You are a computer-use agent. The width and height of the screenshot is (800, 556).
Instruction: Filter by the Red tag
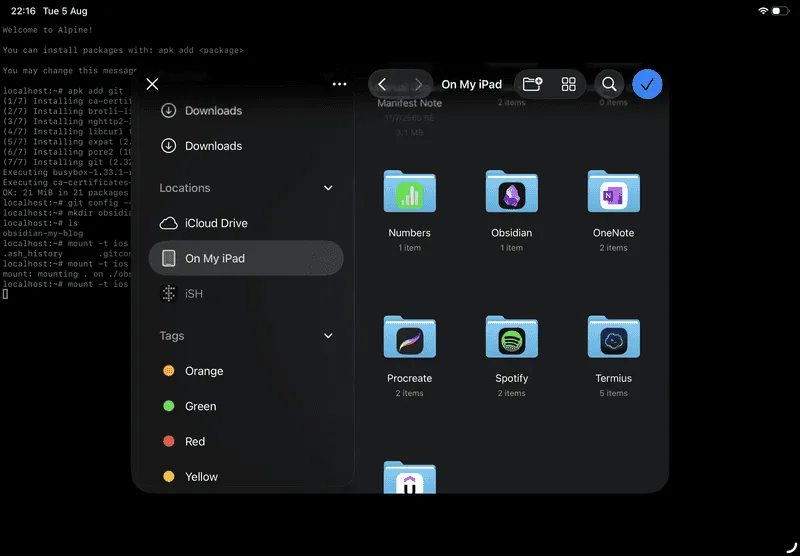pyautogui.click(x=246, y=441)
